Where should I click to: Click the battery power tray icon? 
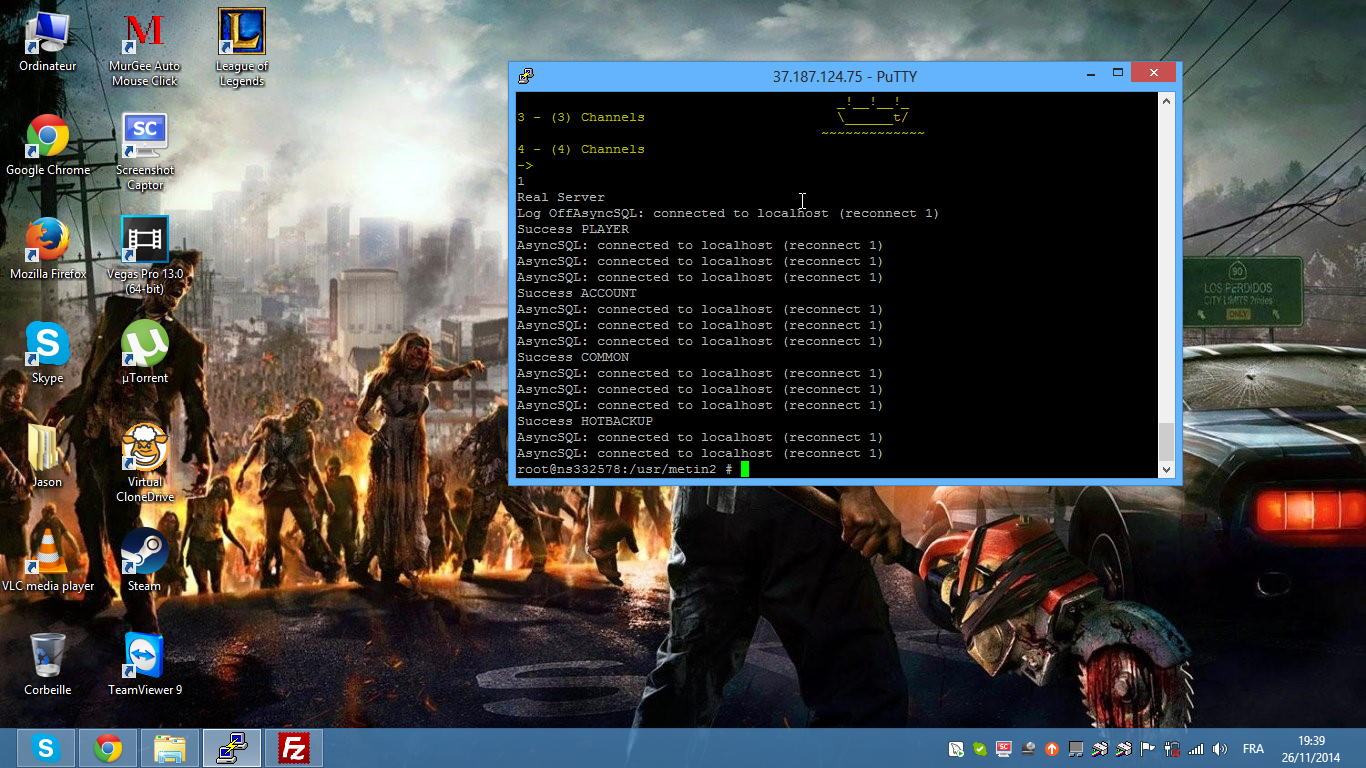[x=1172, y=749]
